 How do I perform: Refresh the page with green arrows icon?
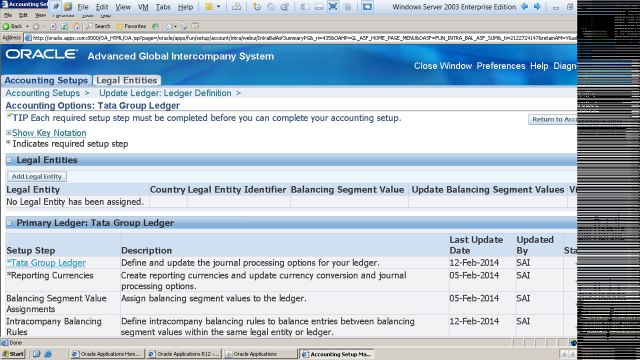pos(64,26)
